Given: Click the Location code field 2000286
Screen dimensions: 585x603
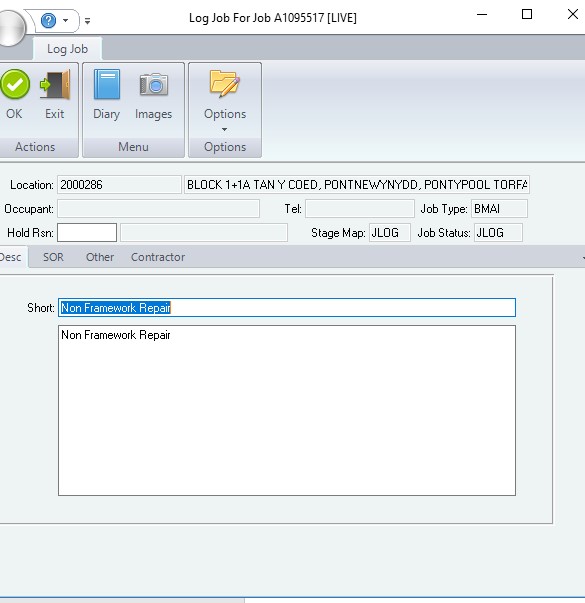Looking at the screenshot, I should pos(119,185).
